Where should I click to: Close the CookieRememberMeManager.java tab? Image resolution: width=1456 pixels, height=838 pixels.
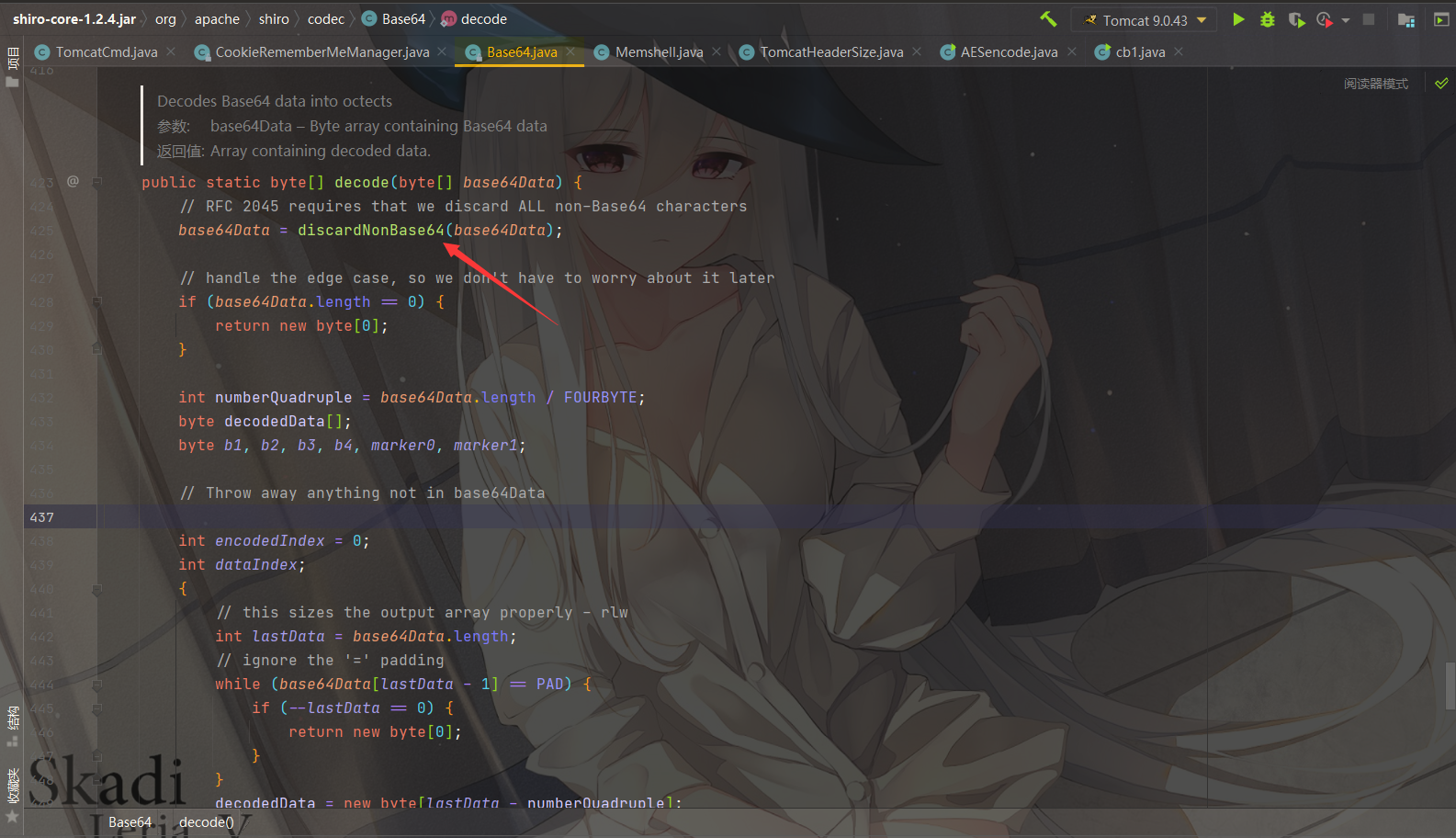[442, 51]
